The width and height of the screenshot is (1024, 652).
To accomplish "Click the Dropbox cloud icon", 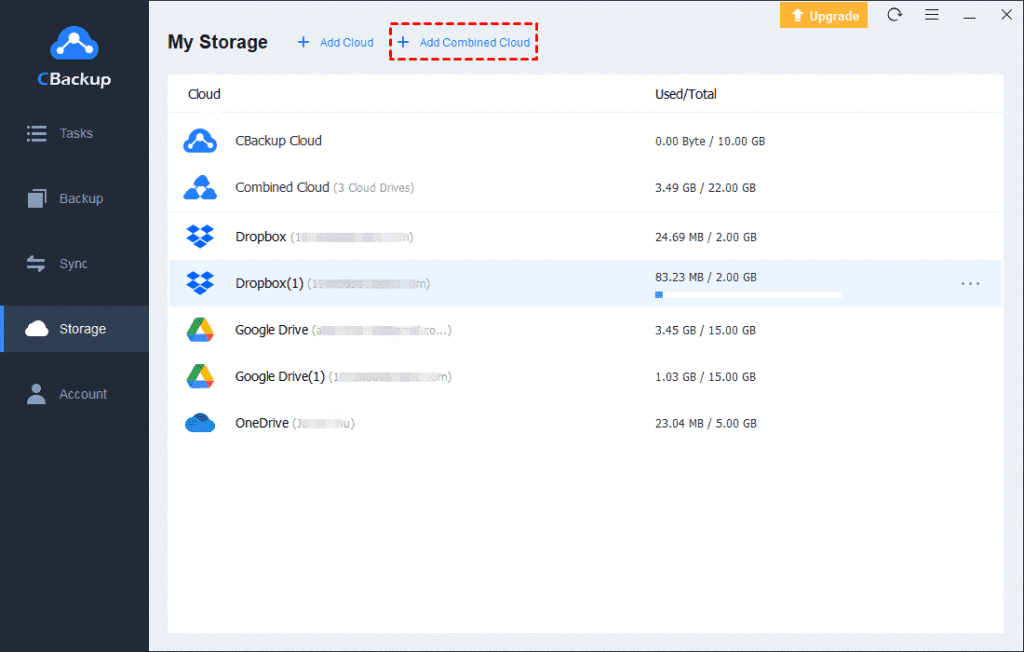I will pyautogui.click(x=200, y=236).
